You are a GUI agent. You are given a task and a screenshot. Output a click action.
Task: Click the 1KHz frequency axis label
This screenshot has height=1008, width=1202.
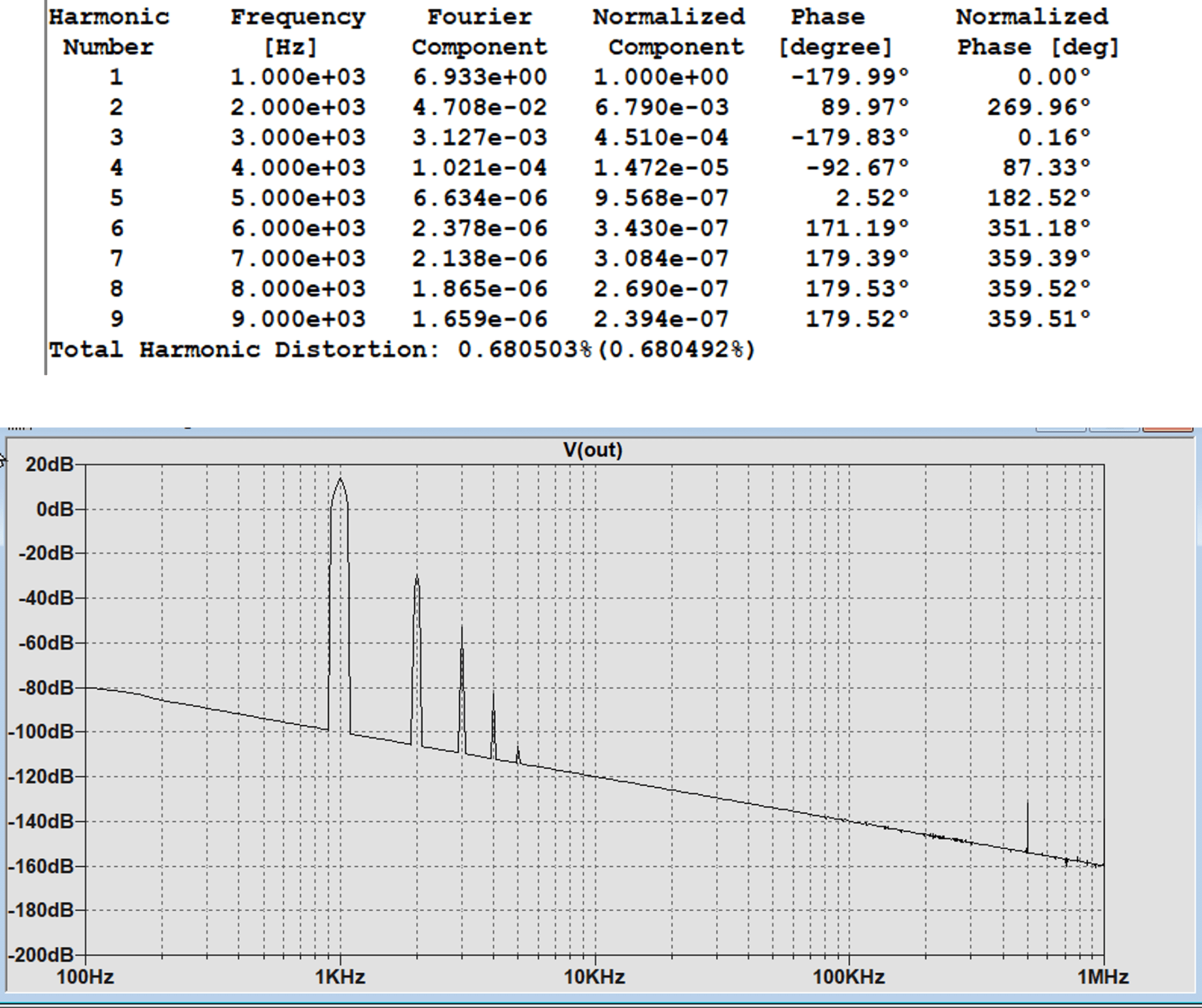[340, 977]
